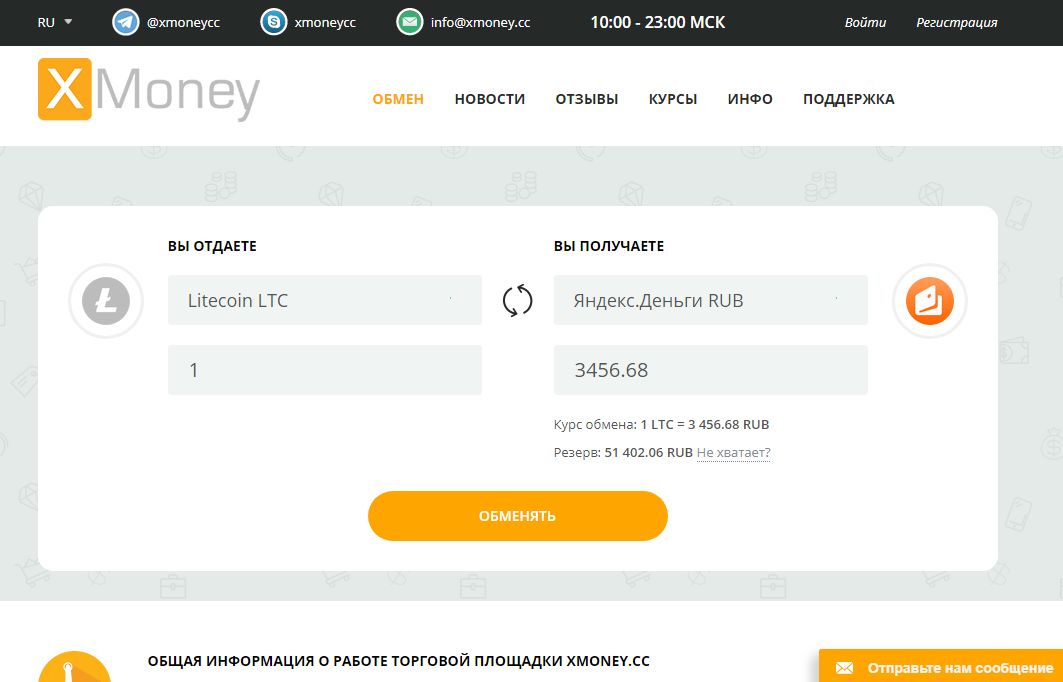
Task: Click the xmoneycc Skype link
Action: pyautogui.click(x=325, y=22)
